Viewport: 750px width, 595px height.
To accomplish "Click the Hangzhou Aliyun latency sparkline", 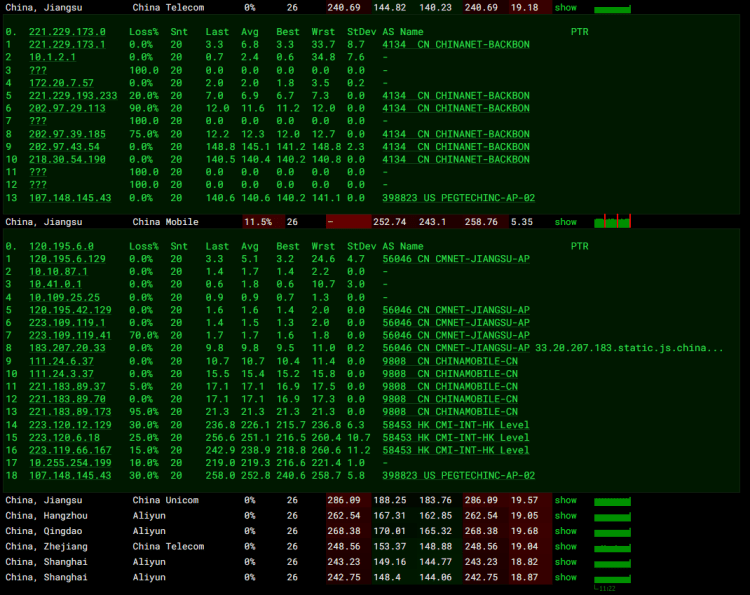I will 612,516.
